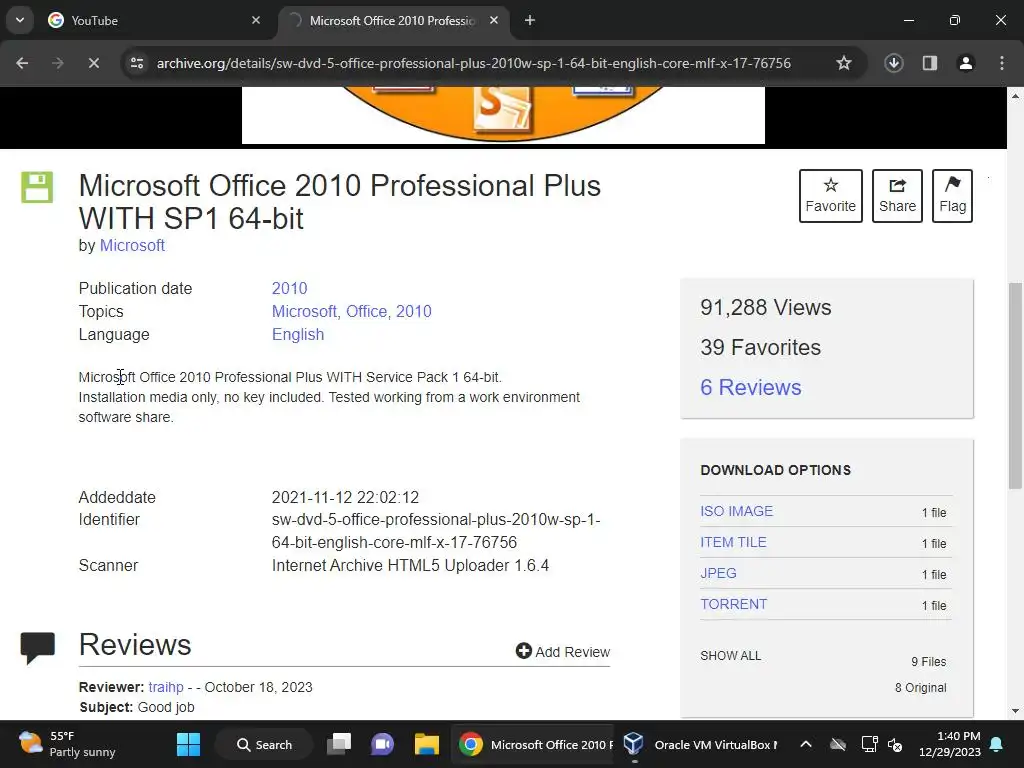Image resolution: width=1024 pixels, height=768 pixels.
Task: Open the muted volume tray icon
Action: (895, 744)
